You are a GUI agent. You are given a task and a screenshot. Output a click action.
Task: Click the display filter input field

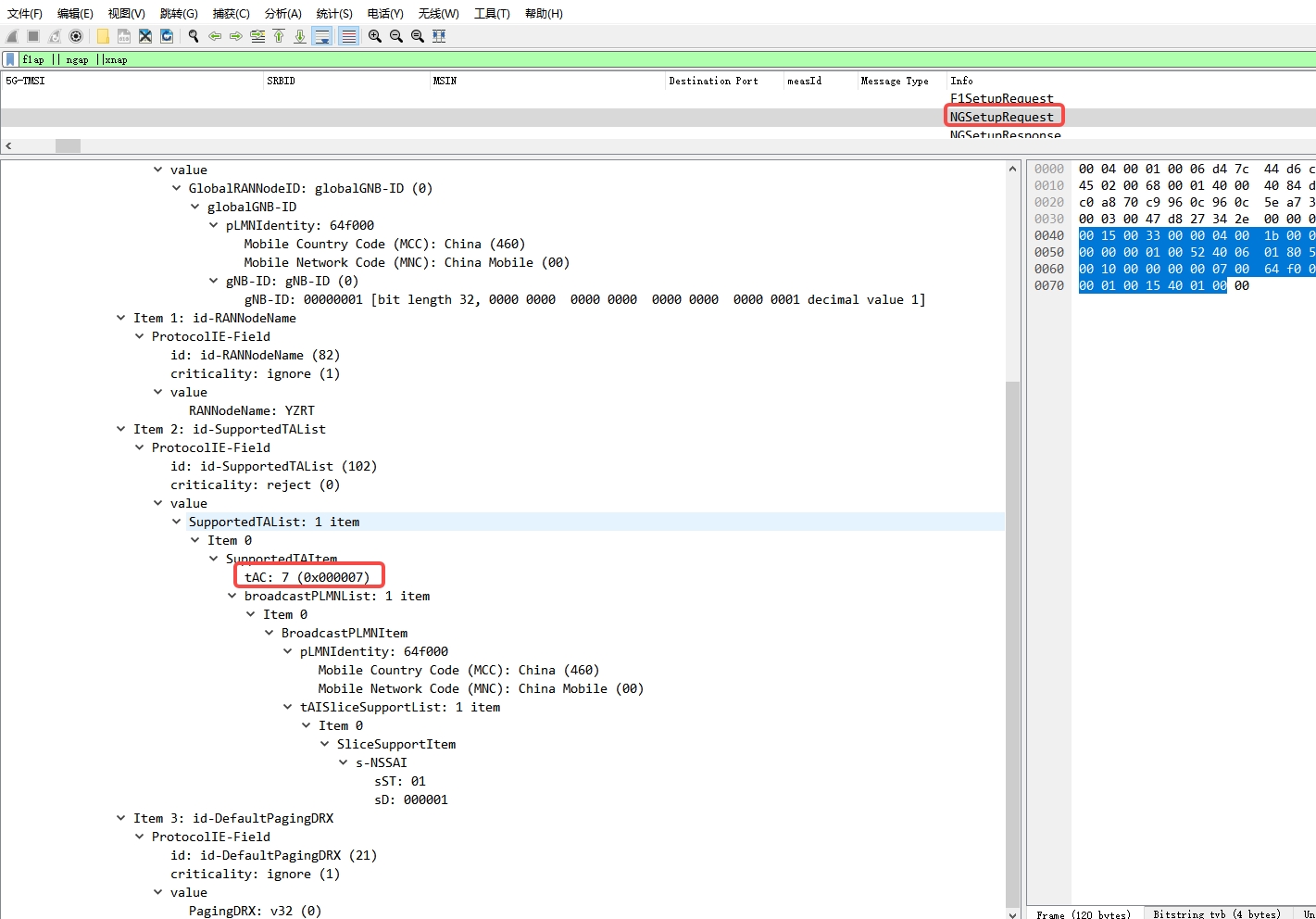(667, 59)
